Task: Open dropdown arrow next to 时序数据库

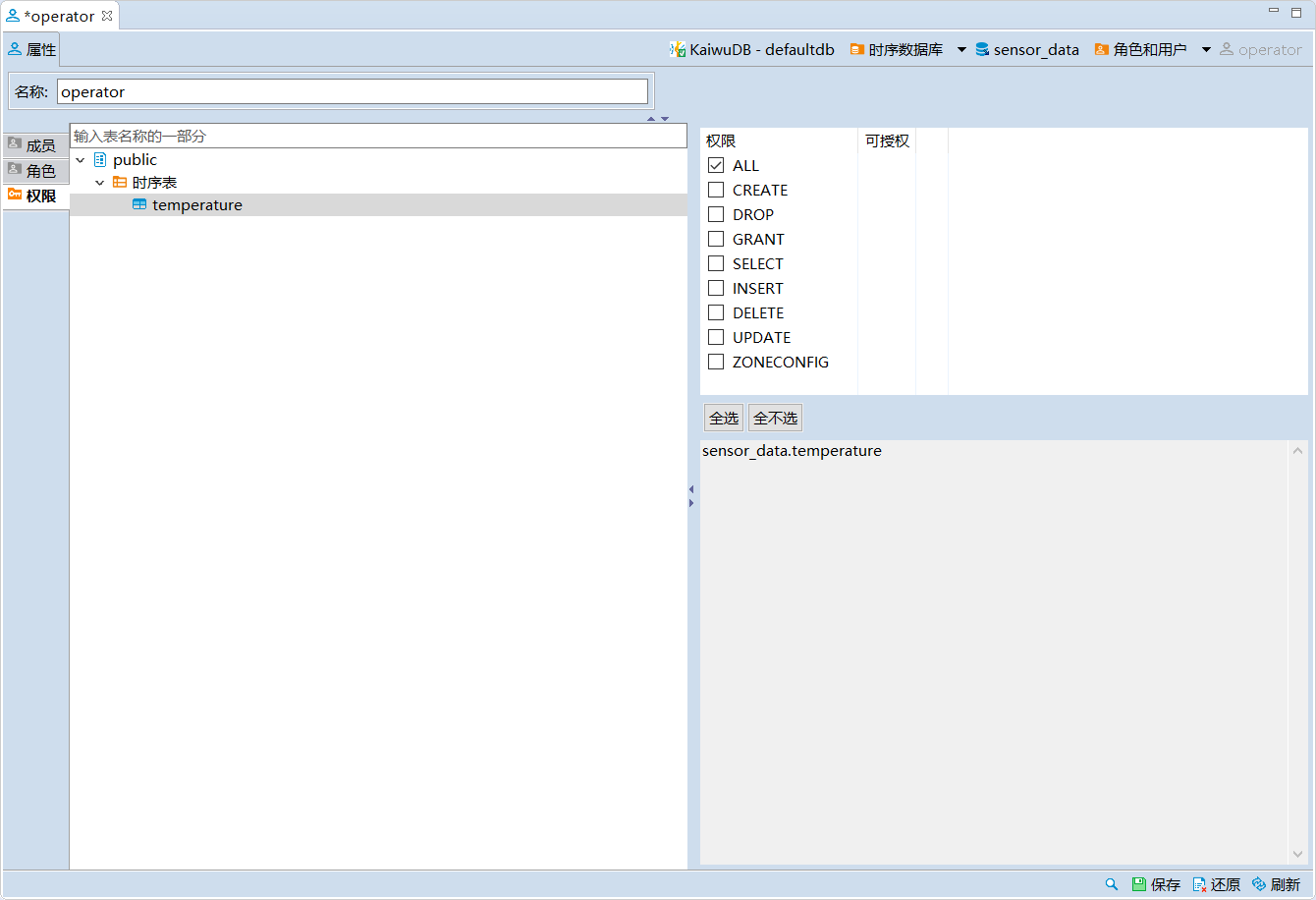Action: pyautogui.click(x=961, y=49)
